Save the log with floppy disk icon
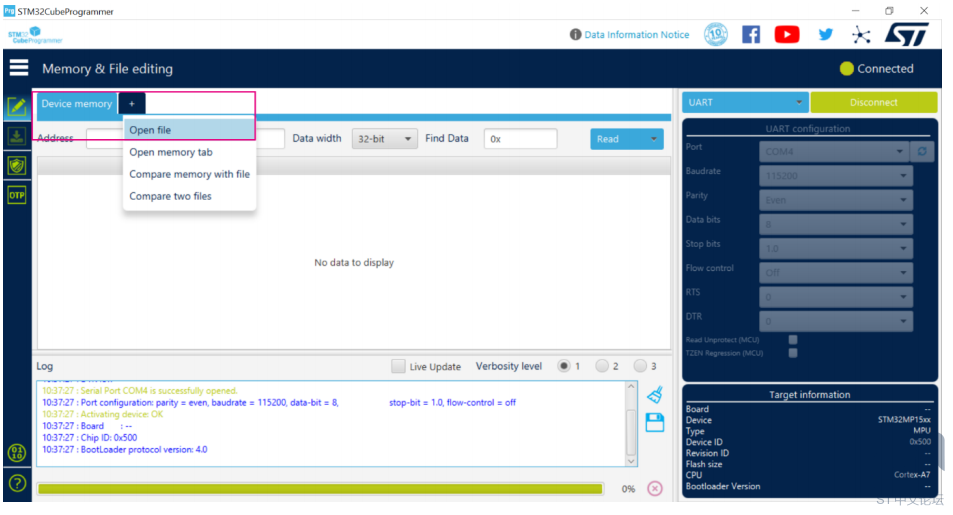The height and width of the screenshot is (515, 953). [x=655, y=423]
